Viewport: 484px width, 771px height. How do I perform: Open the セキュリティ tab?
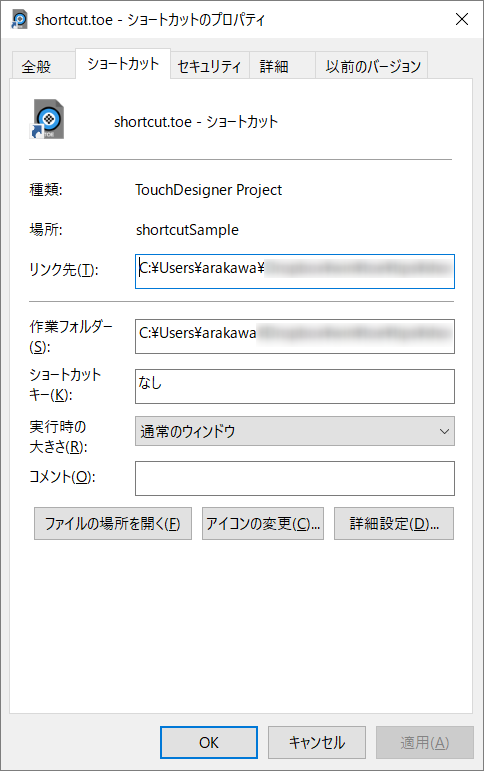point(210,66)
